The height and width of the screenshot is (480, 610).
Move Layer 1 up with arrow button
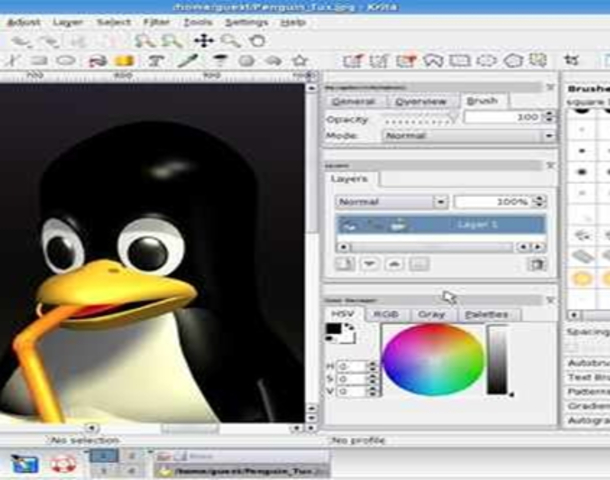pos(394,264)
